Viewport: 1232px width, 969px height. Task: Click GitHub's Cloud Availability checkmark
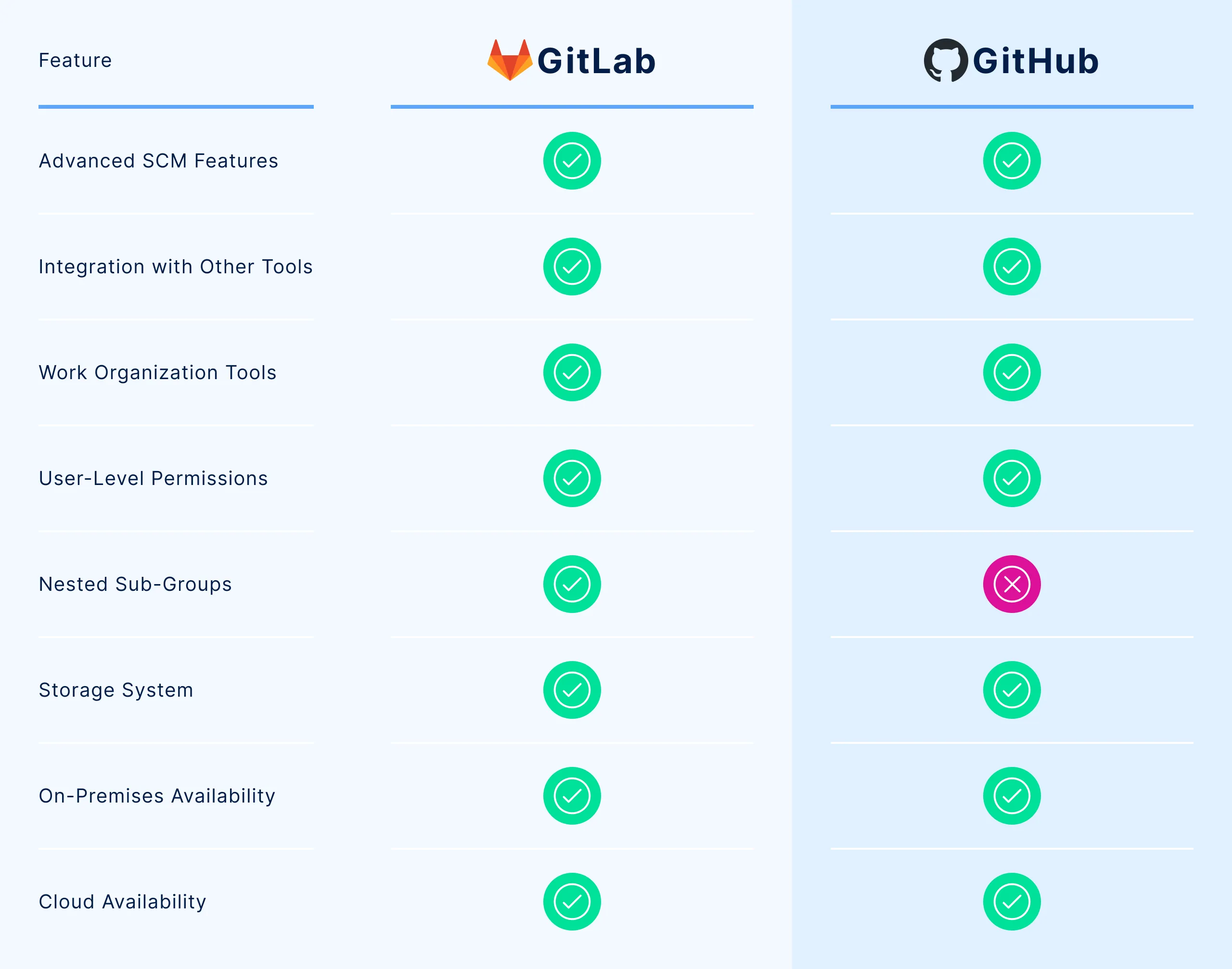[x=1011, y=901]
